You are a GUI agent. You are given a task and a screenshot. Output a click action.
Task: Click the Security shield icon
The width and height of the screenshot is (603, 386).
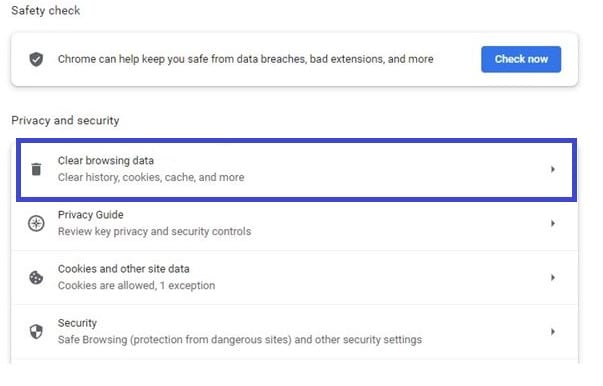click(x=36, y=332)
